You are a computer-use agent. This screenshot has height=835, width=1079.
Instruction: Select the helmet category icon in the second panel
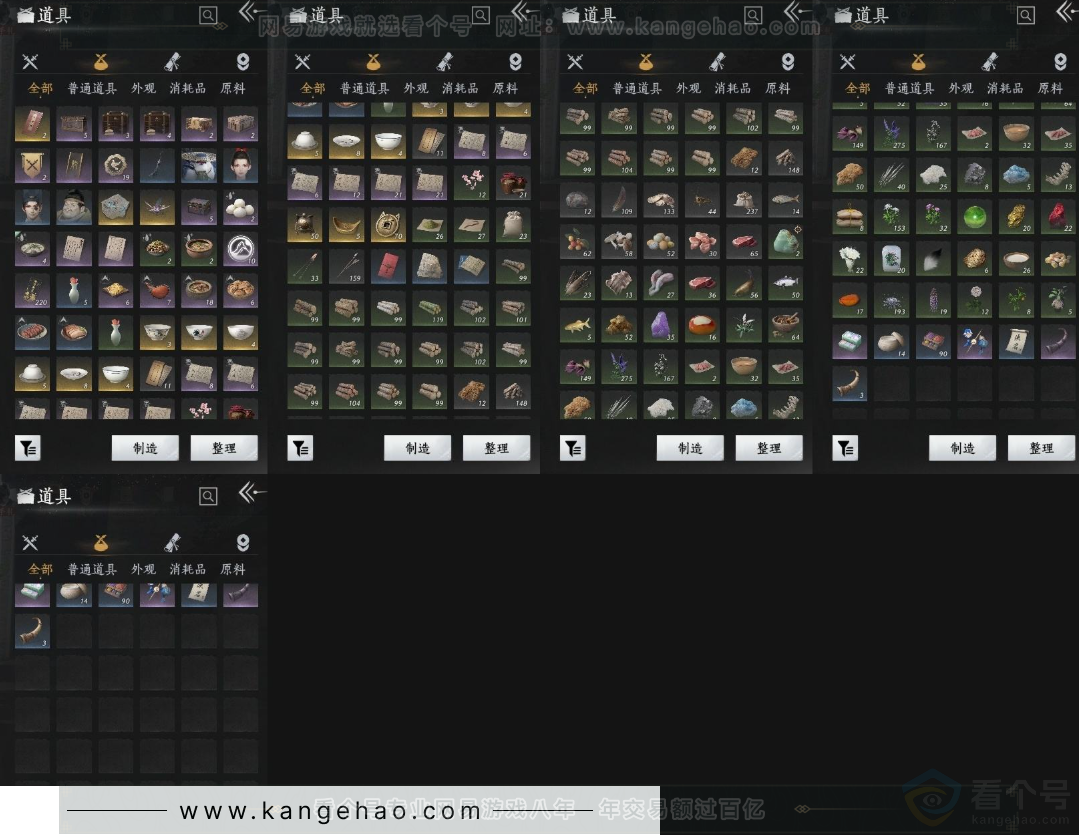515,62
